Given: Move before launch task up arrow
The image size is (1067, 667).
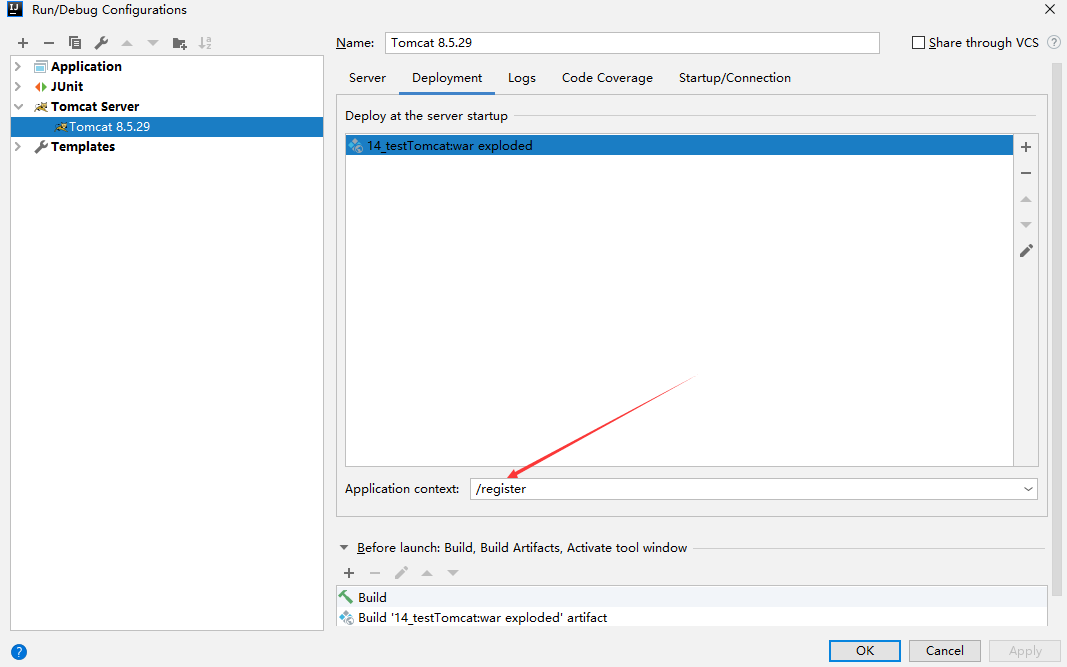Looking at the screenshot, I should tap(427, 573).
